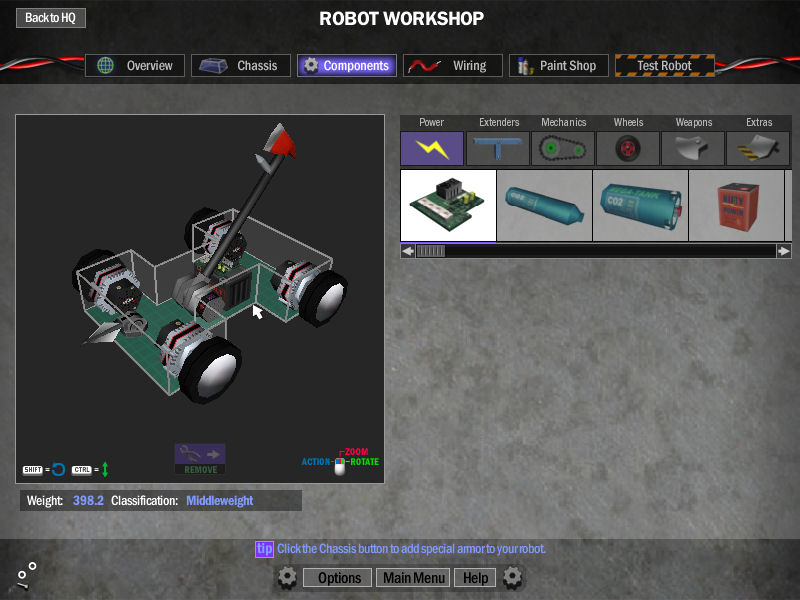This screenshot has width=800, height=600.
Task: Click the tip label icon
Action: [x=264, y=549]
